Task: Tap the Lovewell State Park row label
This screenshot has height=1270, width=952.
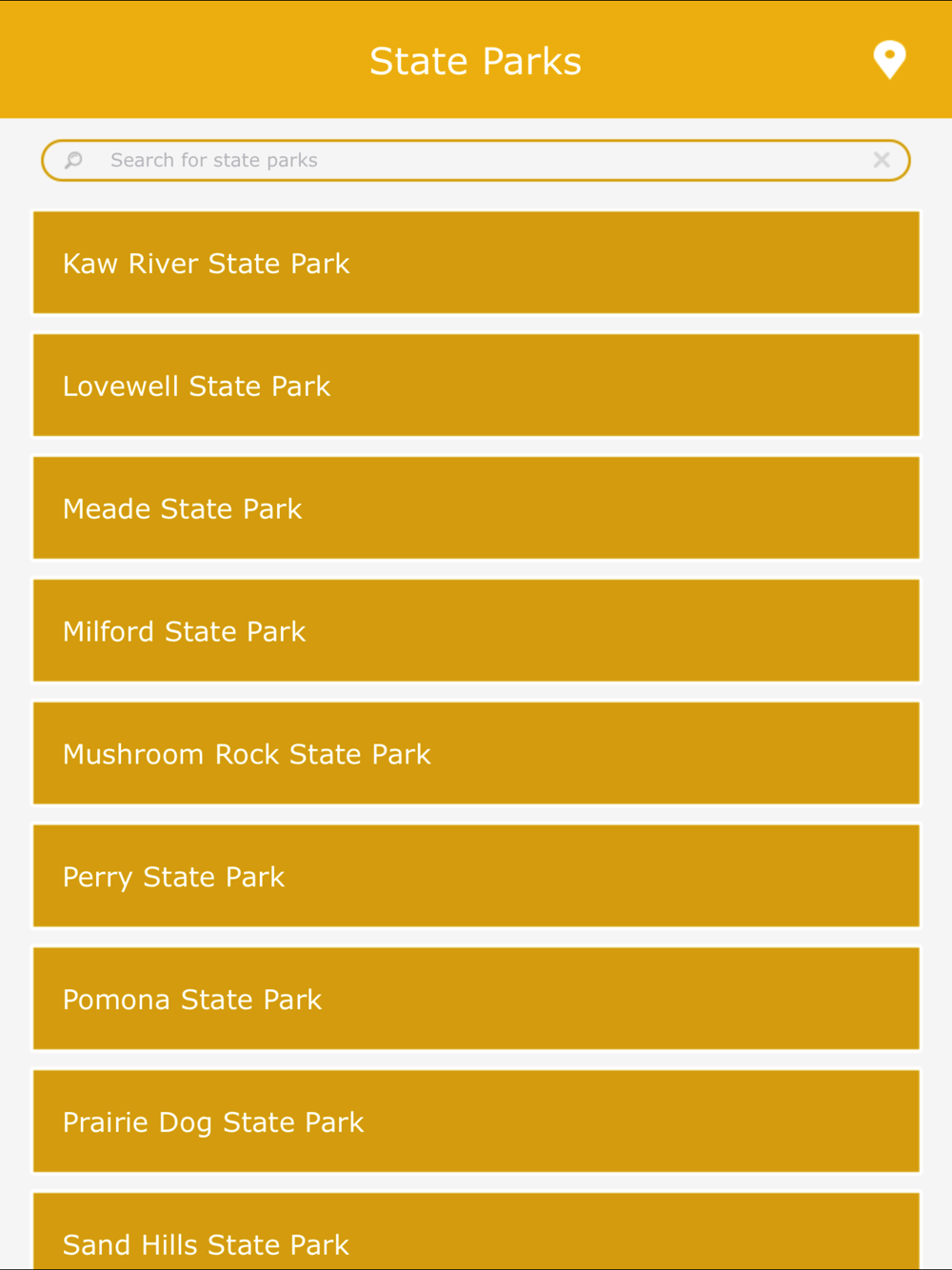Action: click(x=196, y=387)
